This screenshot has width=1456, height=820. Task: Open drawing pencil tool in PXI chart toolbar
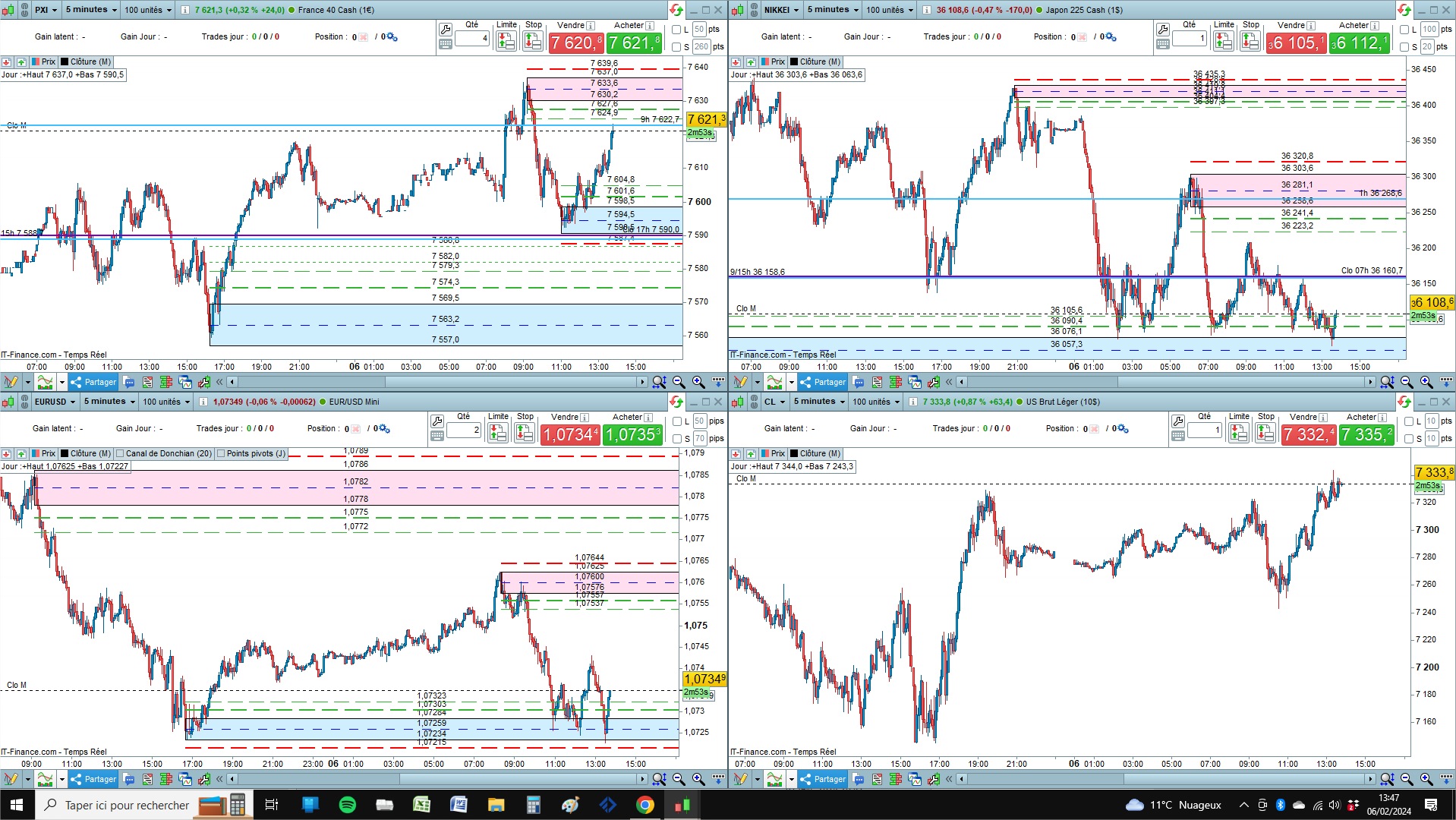(x=11, y=382)
